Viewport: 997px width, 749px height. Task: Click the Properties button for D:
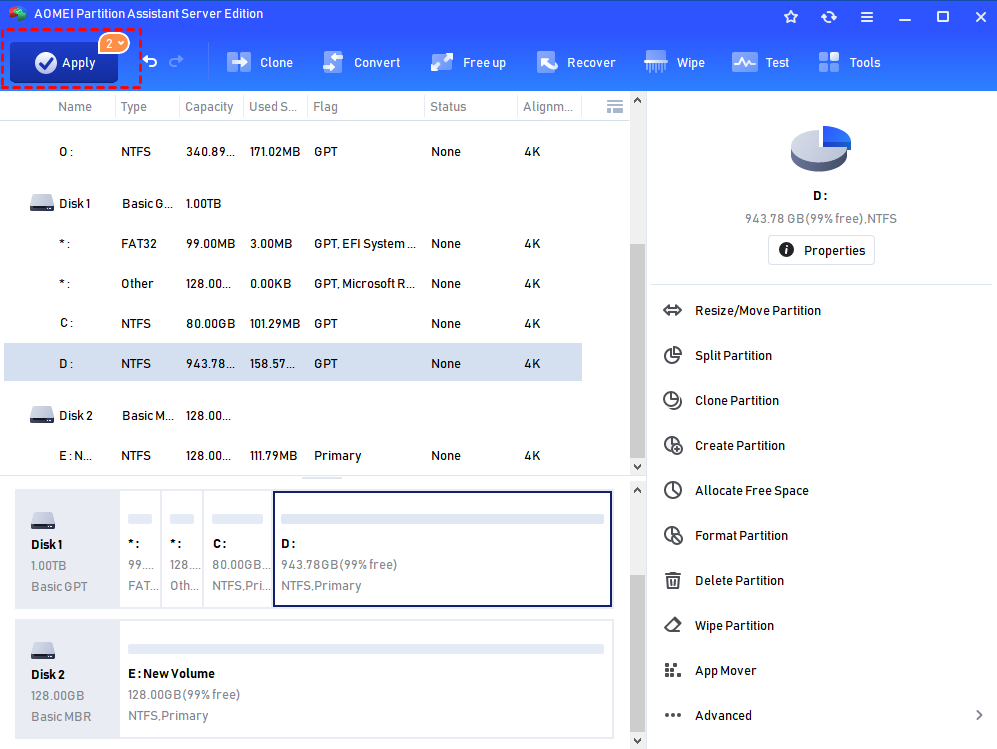821,250
